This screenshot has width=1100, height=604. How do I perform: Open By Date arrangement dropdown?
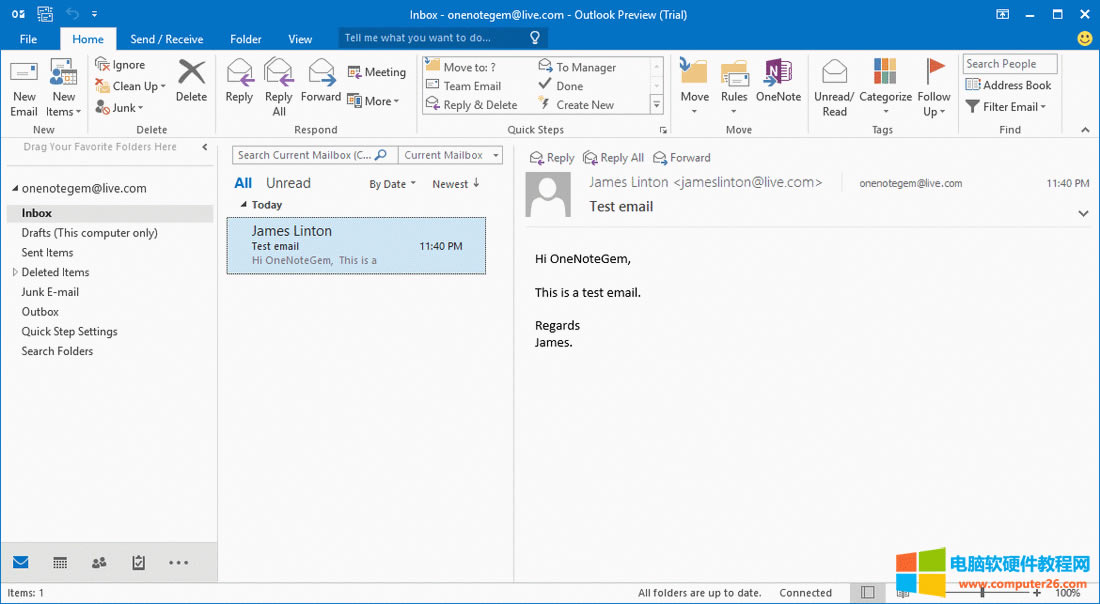[x=392, y=184]
